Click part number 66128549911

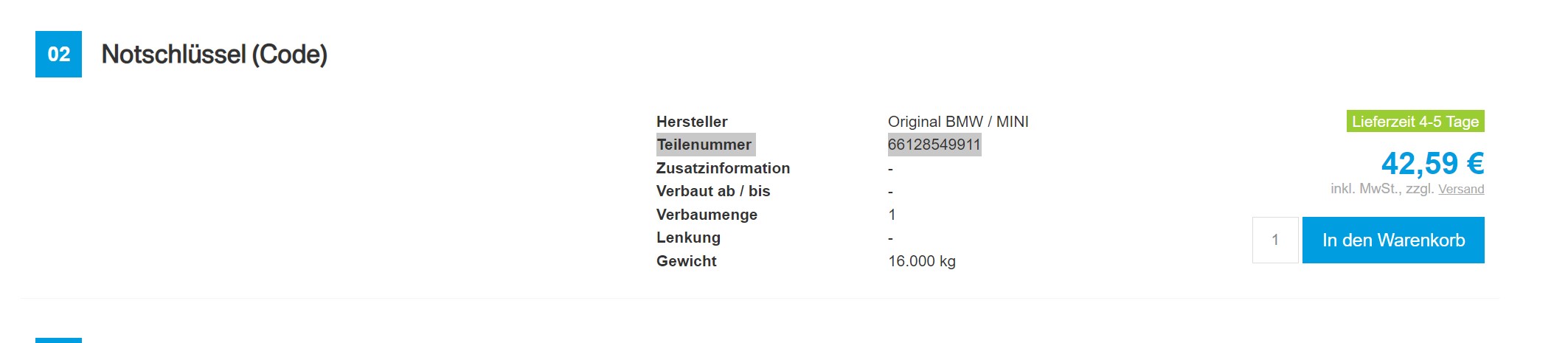click(x=934, y=145)
